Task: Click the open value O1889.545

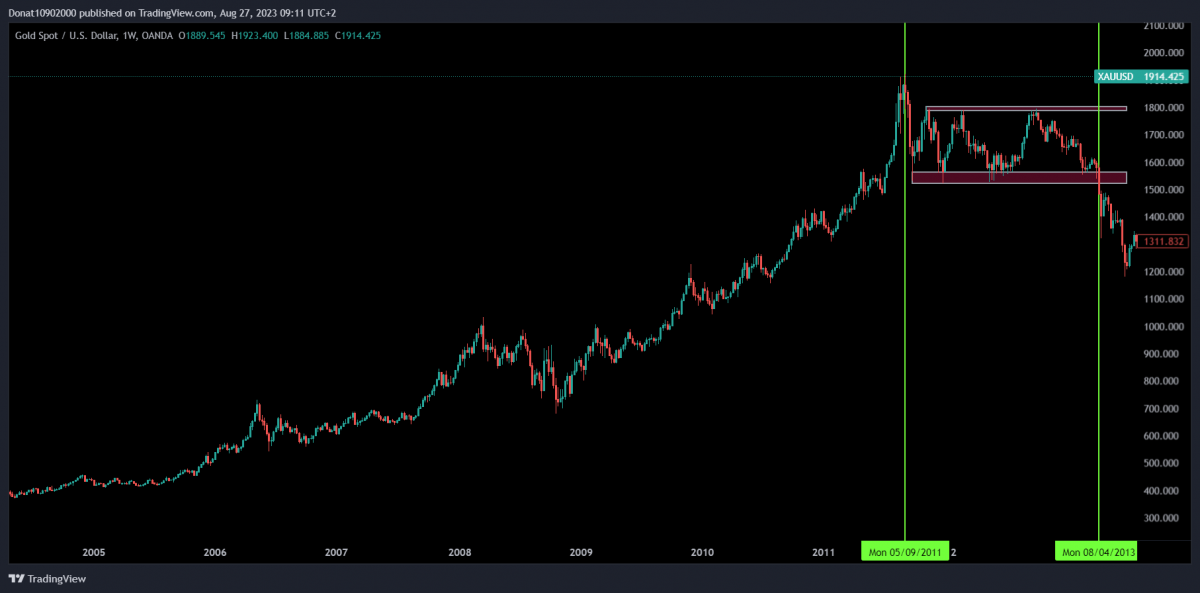Action: click(x=204, y=36)
